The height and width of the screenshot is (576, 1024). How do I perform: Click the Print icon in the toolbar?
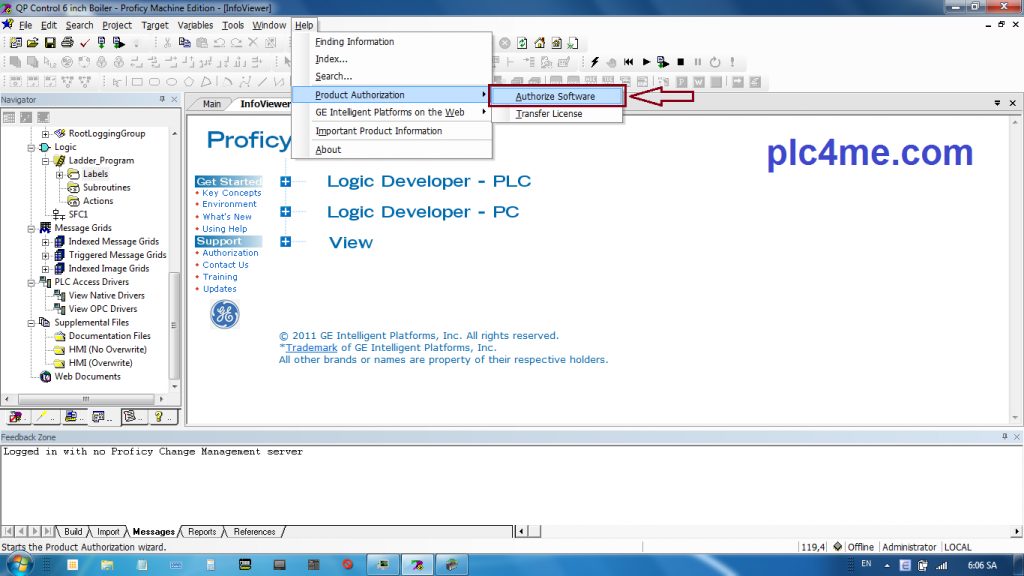coord(67,43)
